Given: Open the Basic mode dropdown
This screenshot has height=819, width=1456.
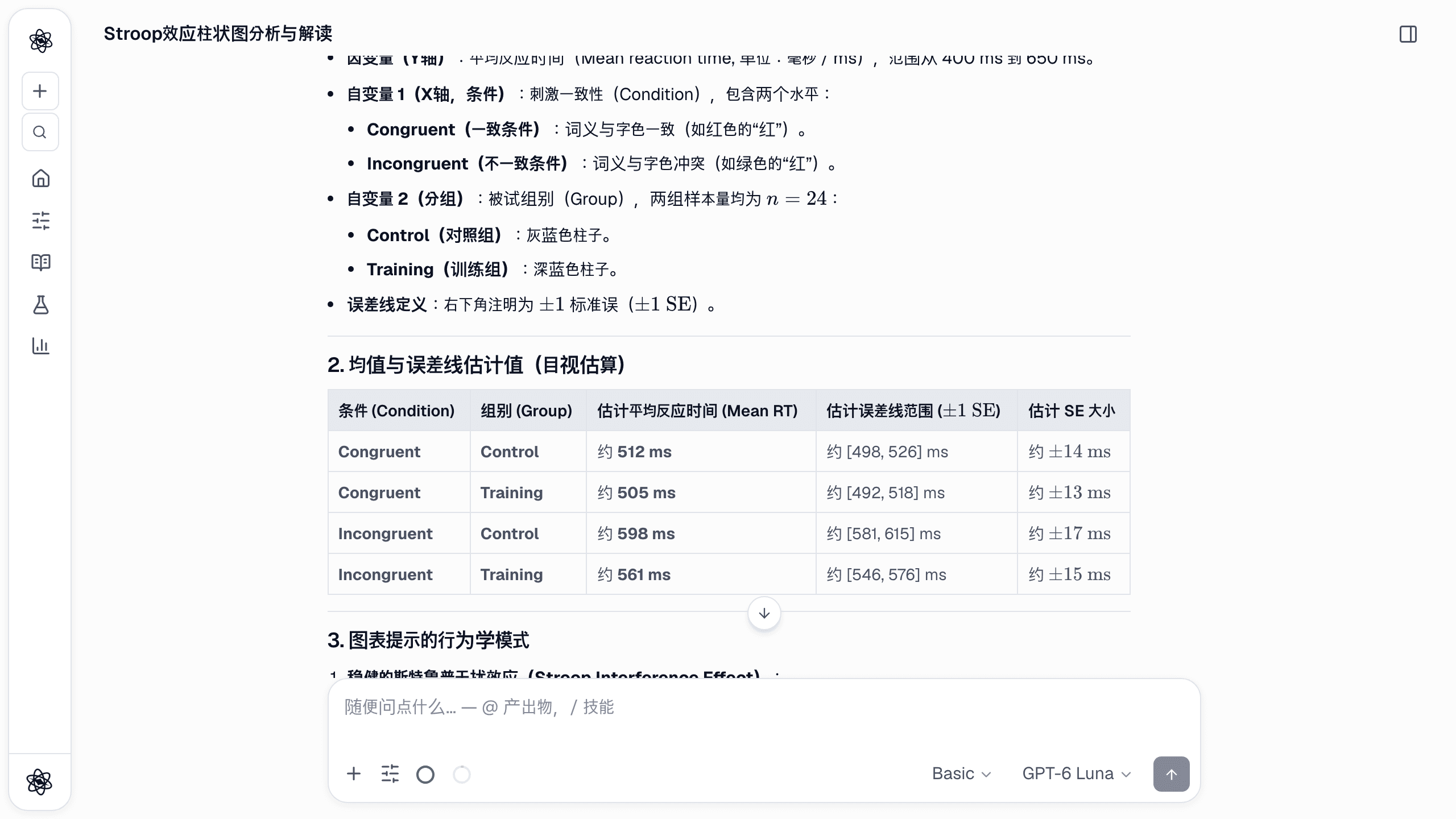Looking at the screenshot, I should [962, 774].
